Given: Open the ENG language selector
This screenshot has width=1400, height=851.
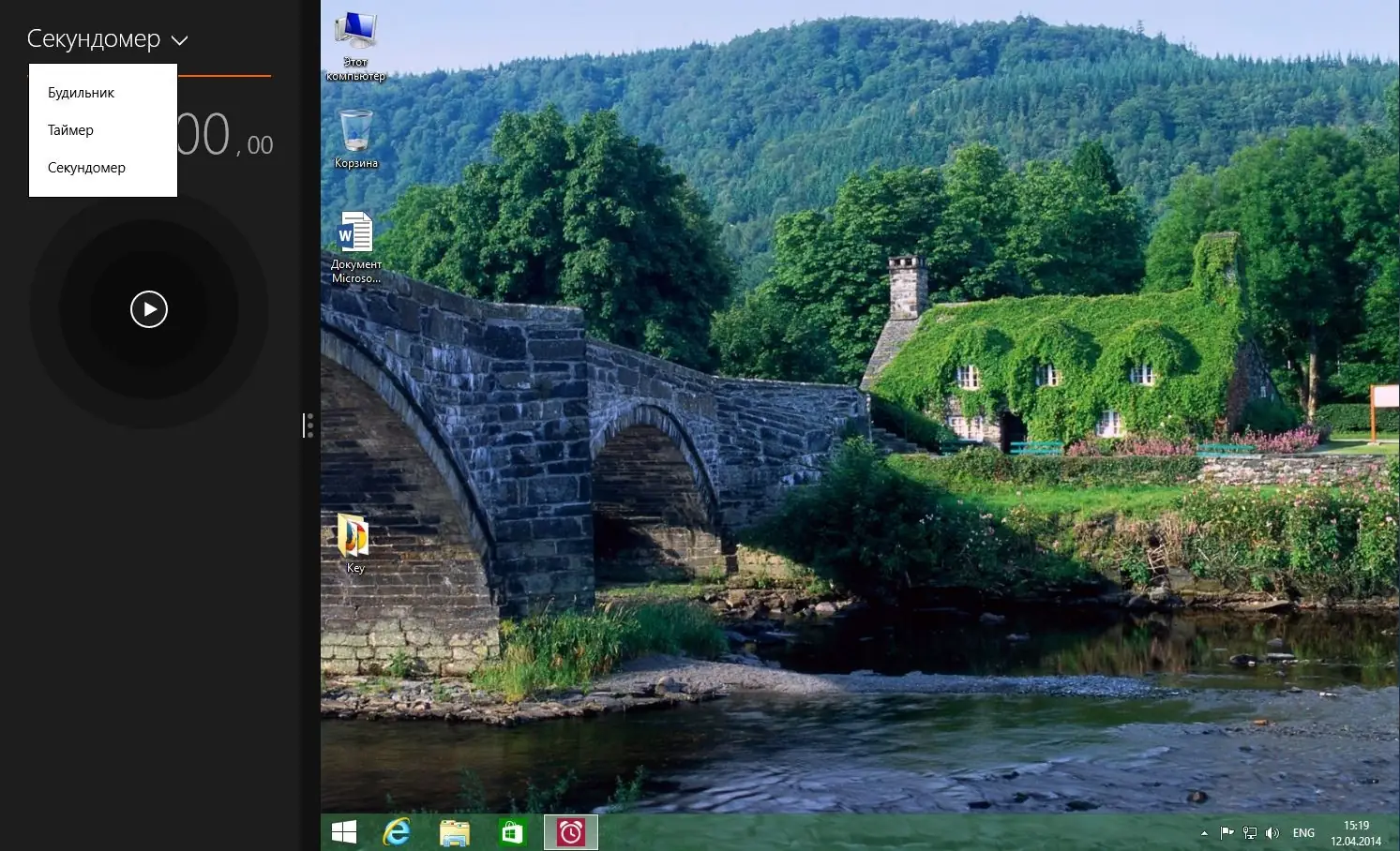Looking at the screenshot, I should click(x=1302, y=832).
